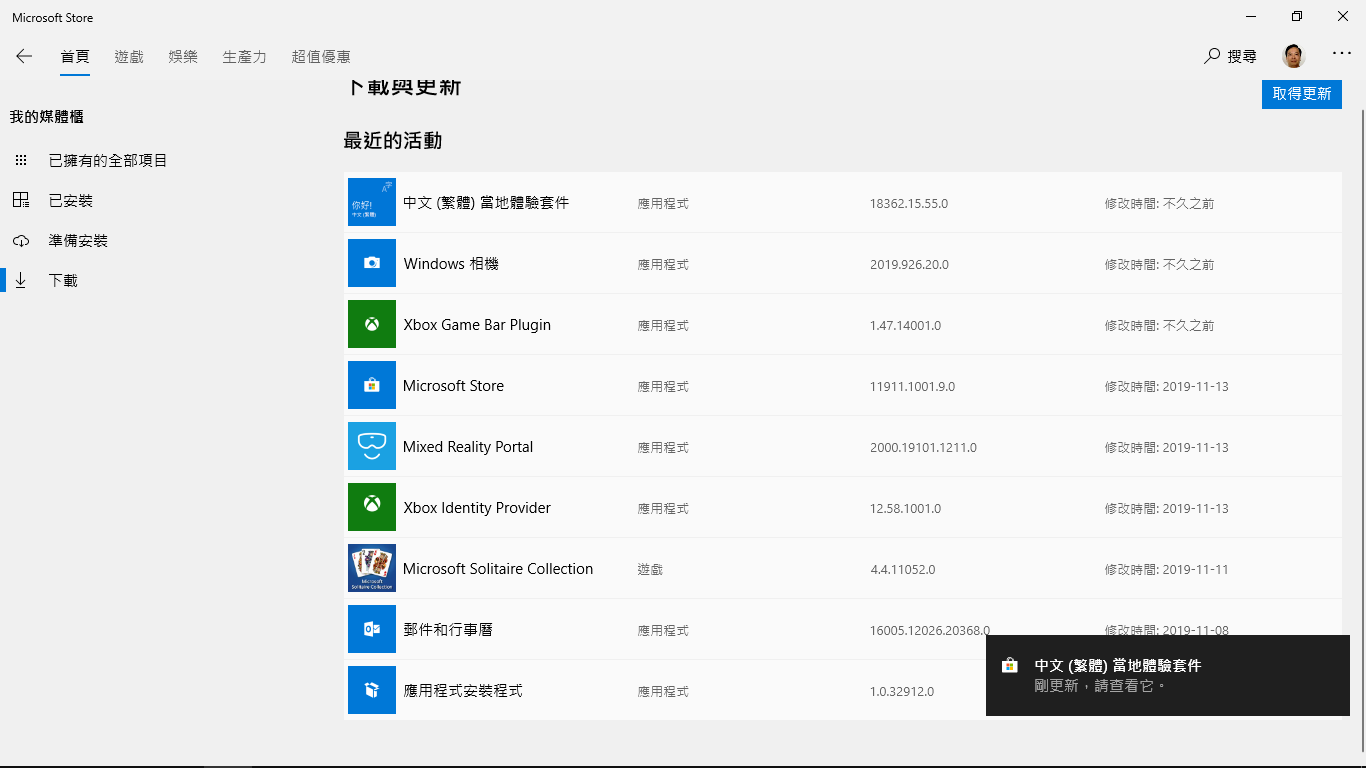Open the 準備安裝 library section
1366x768 pixels.
click(x=78, y=241)
